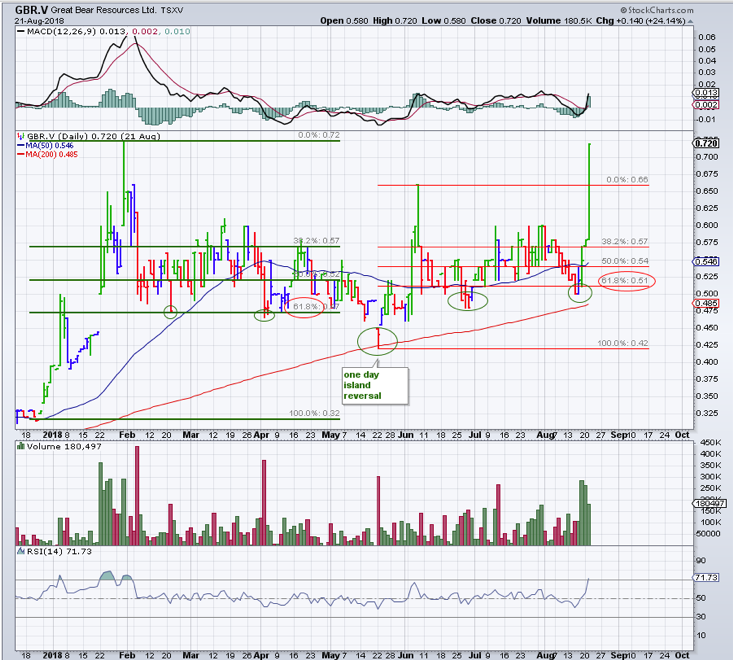The height and width of the screenshot is (660, 733).
Task: Click the 0.546 MA(50) price tag on axis
Action: click(x=705, y=262)
